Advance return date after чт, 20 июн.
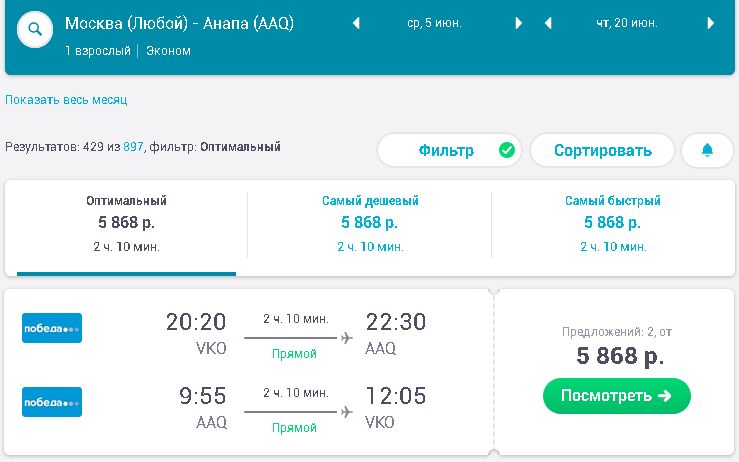739x462 pixels. coord(711,23)
